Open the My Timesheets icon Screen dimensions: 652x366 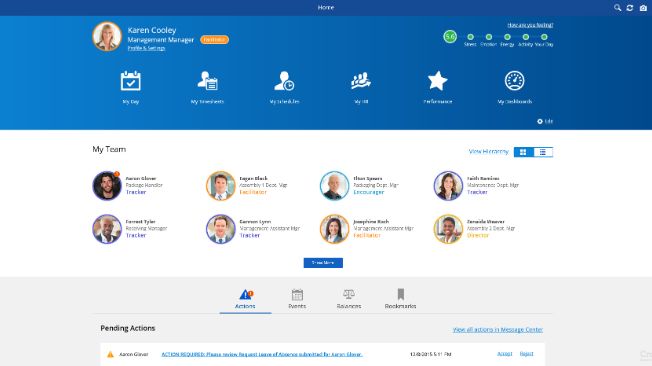207,81
